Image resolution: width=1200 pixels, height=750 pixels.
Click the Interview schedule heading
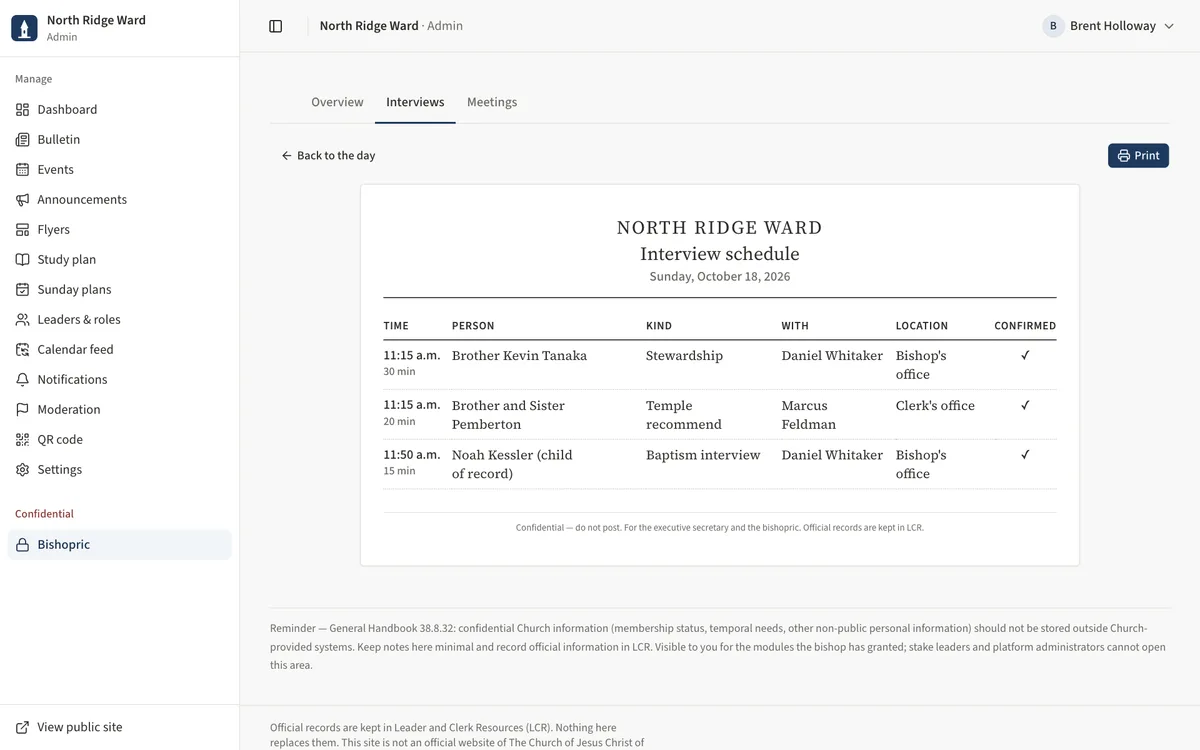pyautogui.click(x=720, y=254)
